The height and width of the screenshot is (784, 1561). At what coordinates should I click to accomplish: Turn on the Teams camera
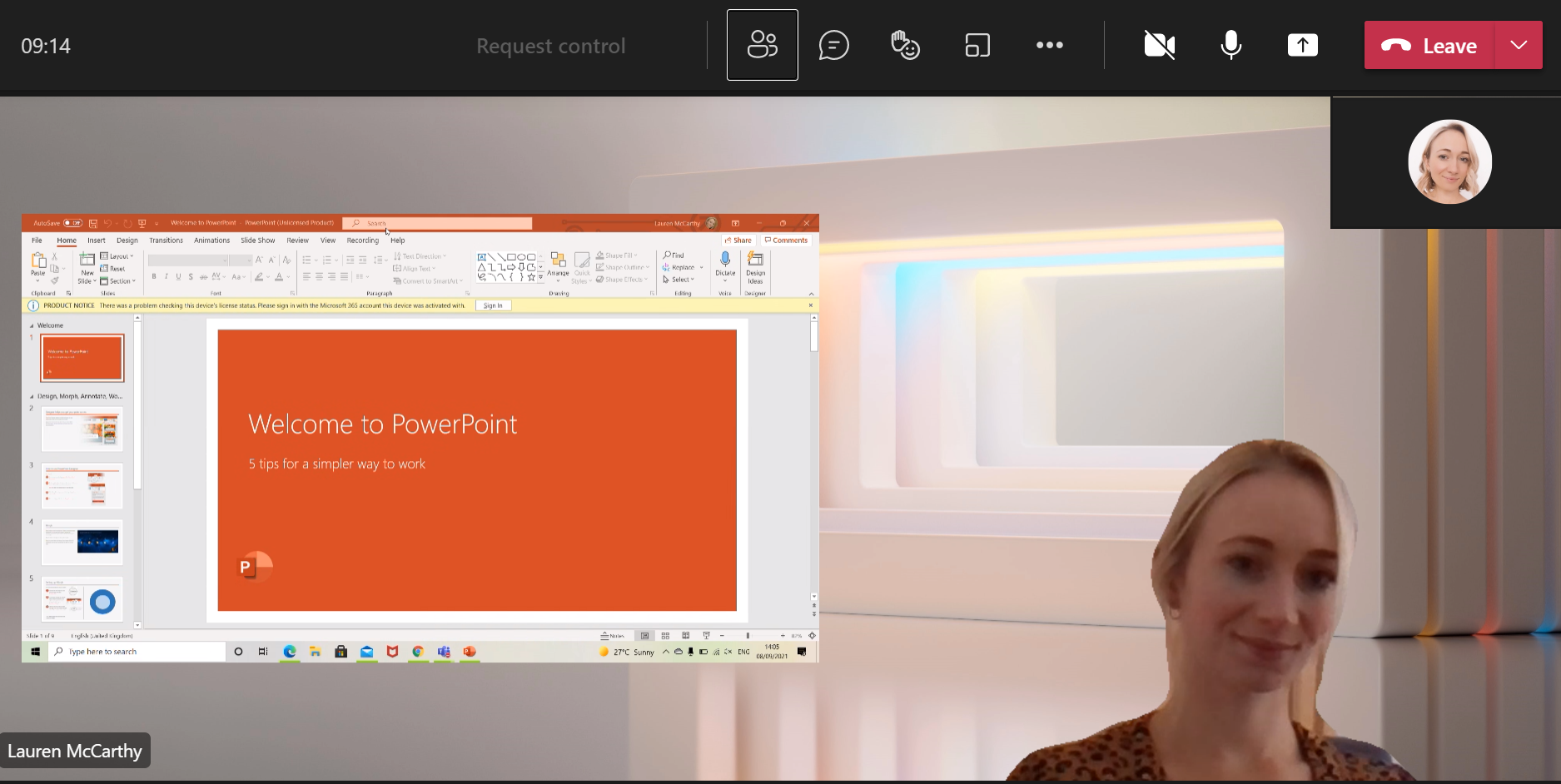pos(1159,45)
